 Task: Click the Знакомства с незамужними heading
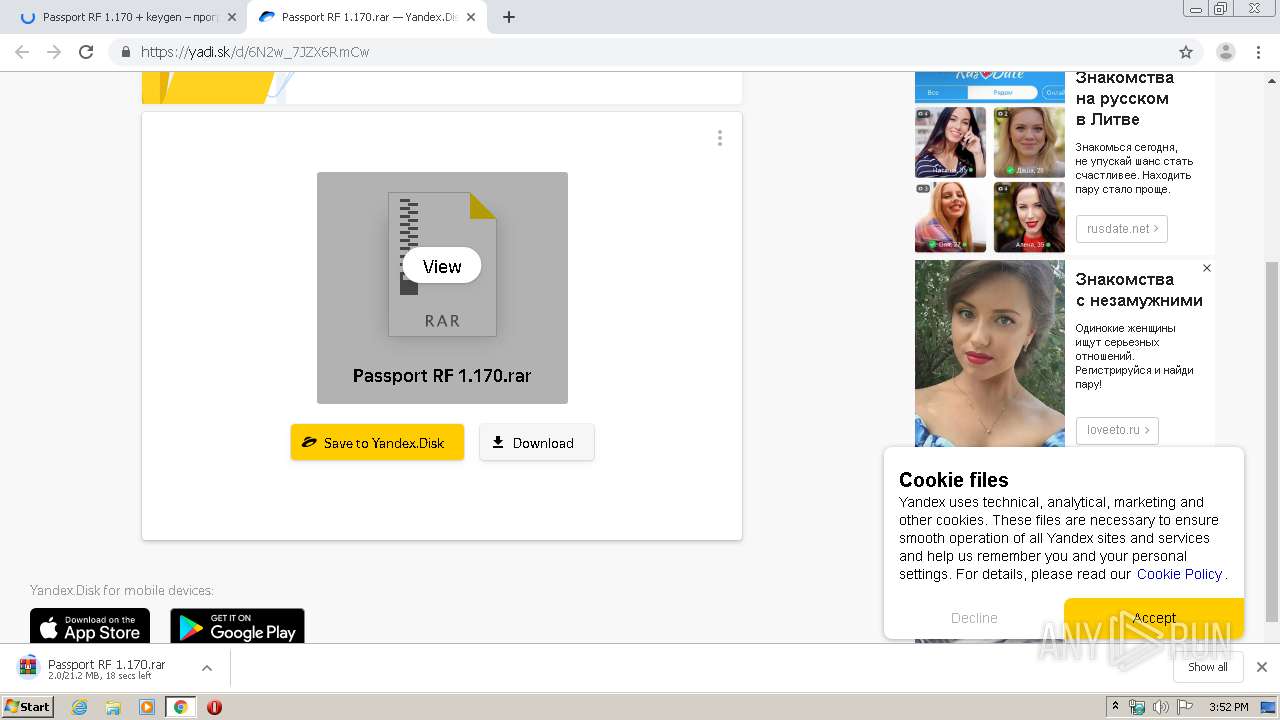coord(1139,290)
